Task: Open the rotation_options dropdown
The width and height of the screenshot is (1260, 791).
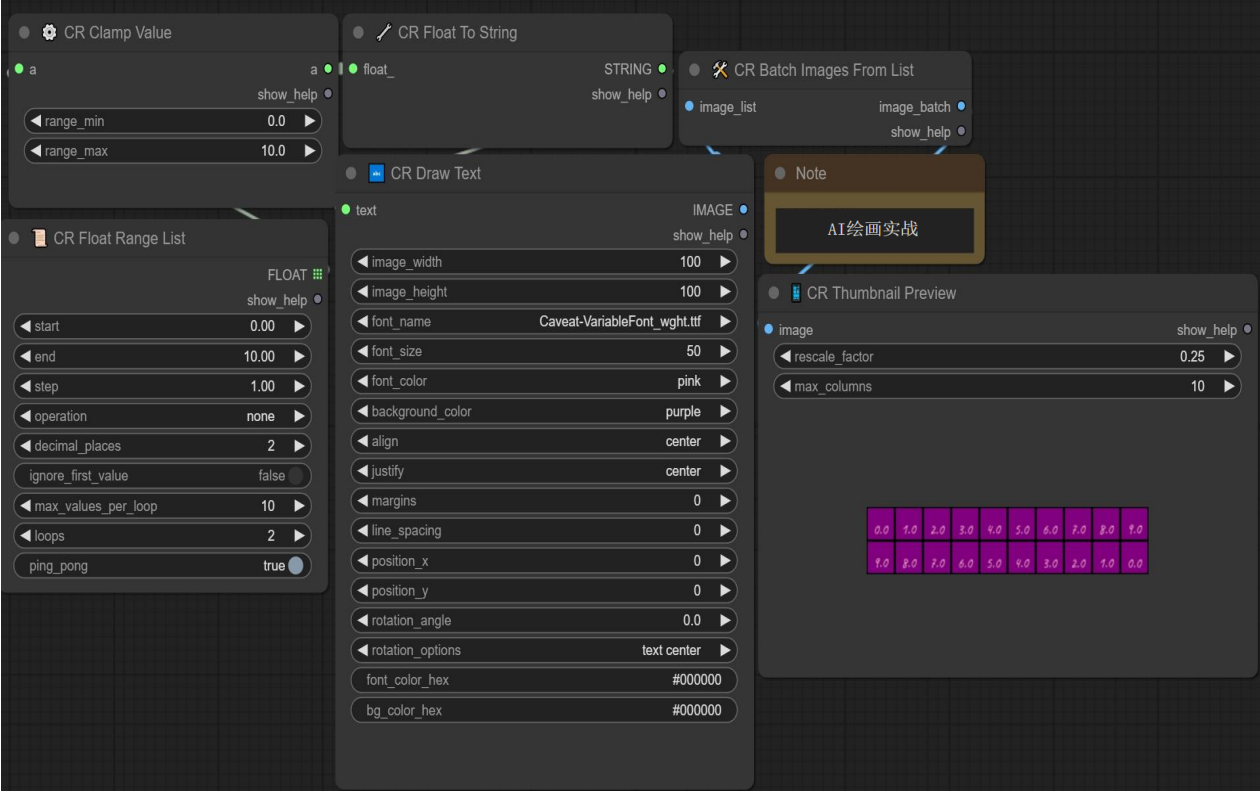Action: click(544, 650)
